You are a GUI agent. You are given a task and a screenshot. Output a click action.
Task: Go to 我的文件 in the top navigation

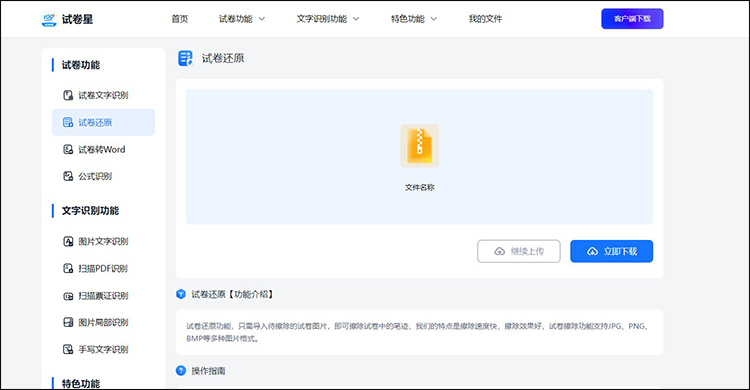pyautogui.click(x=485, y=19)
